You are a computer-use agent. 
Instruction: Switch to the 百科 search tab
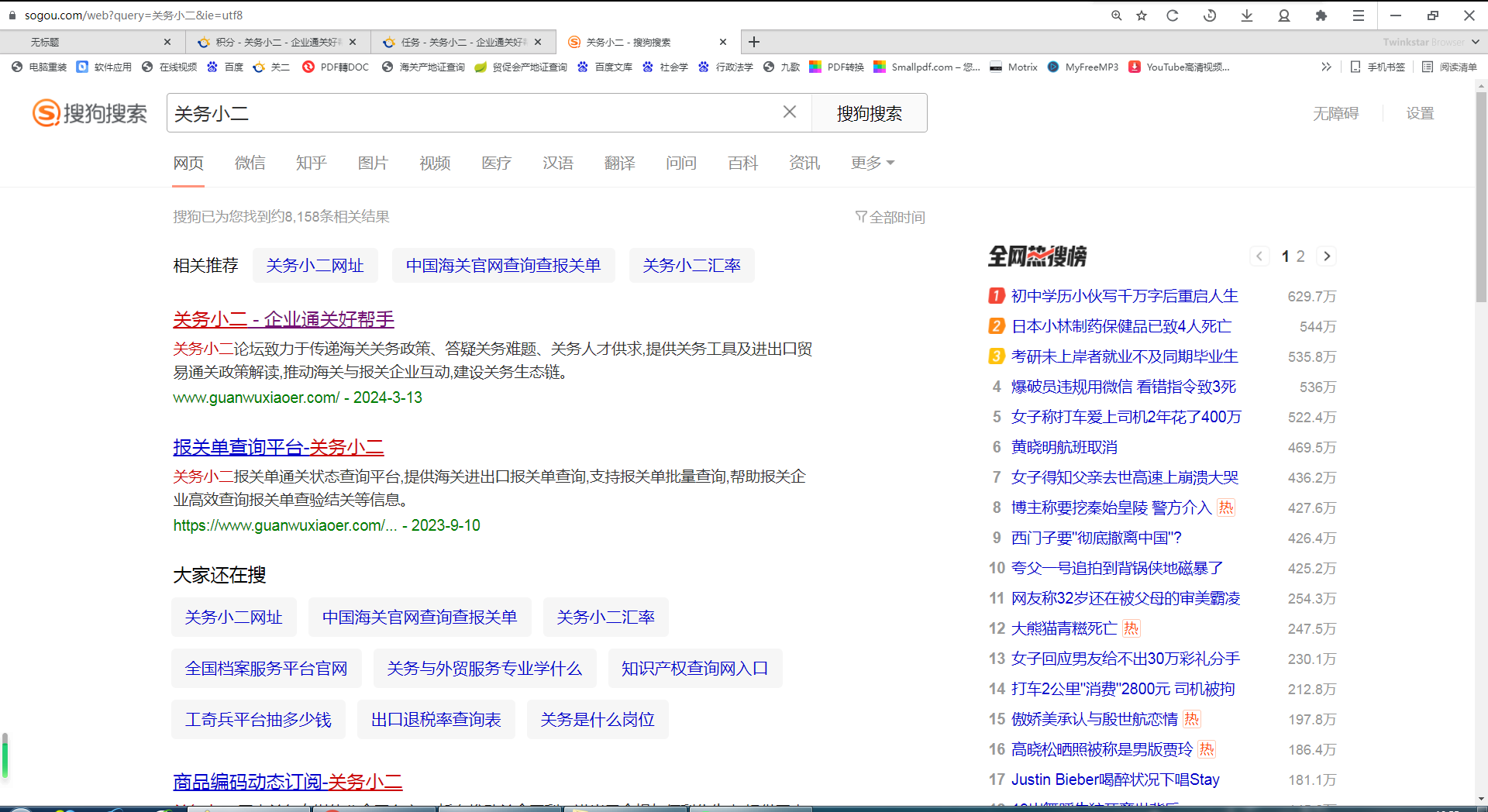pyautogui.click(x=742, y=163)
